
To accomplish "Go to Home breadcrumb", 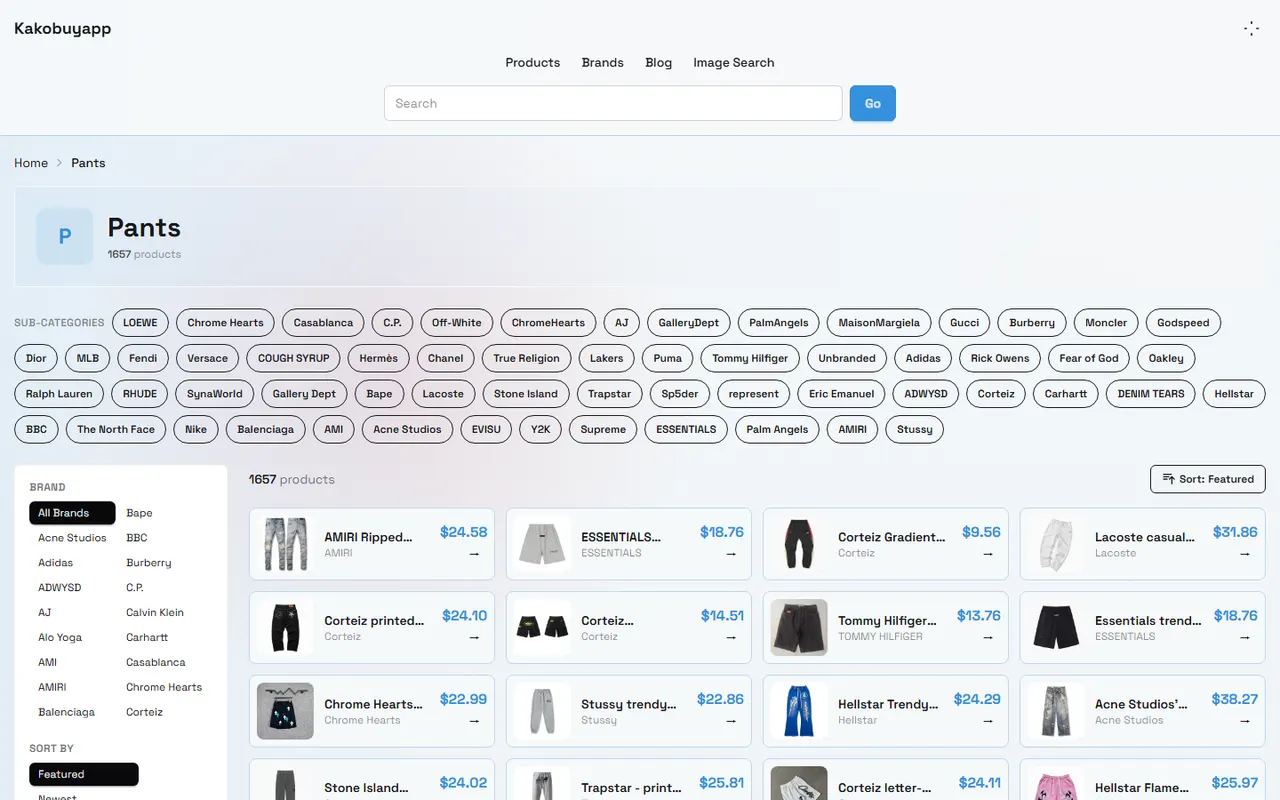I will coord(31,163).
